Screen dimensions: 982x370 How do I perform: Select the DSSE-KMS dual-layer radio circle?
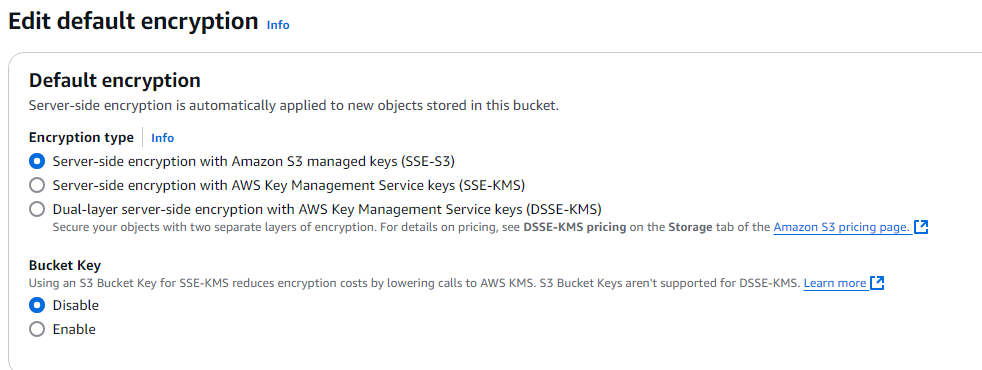37,209
